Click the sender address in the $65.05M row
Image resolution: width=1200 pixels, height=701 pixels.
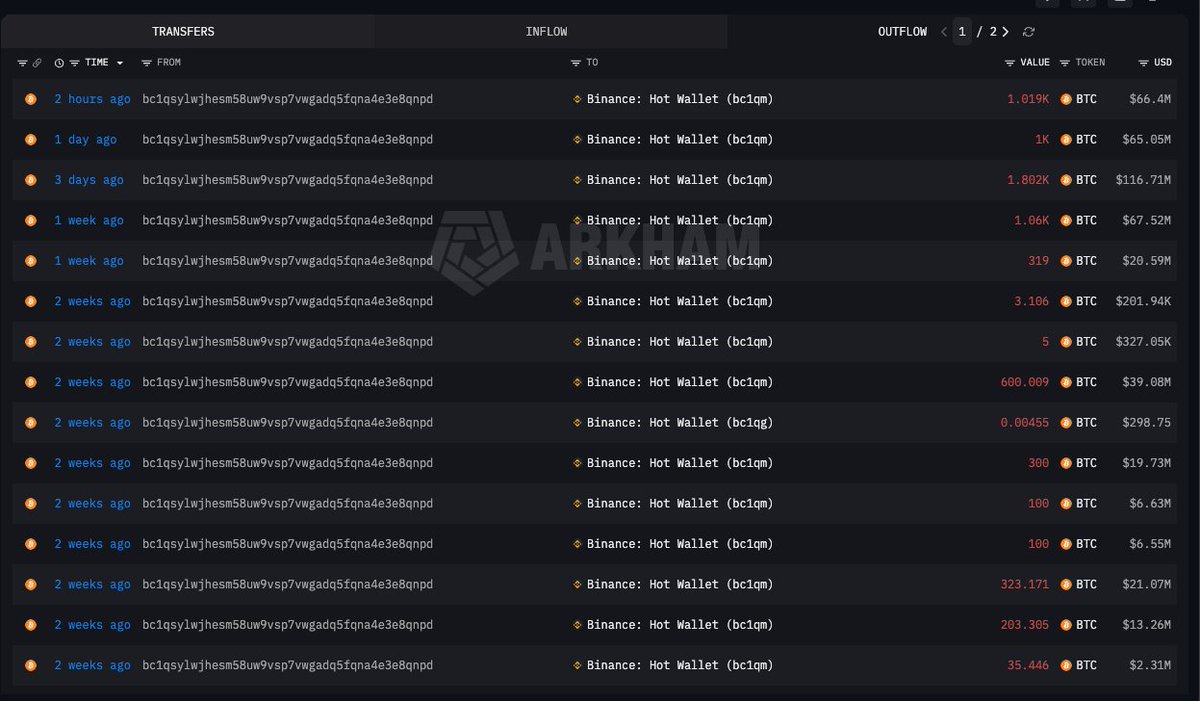tap(288, 140)
